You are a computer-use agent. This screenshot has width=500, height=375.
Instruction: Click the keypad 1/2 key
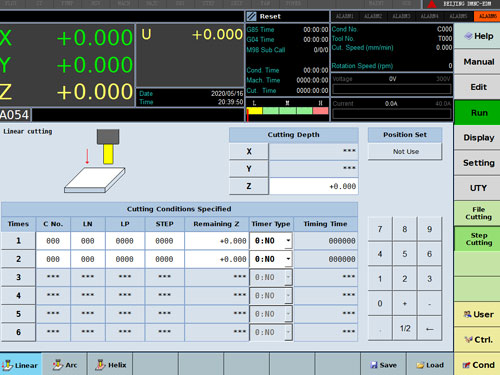pos(405,329)
